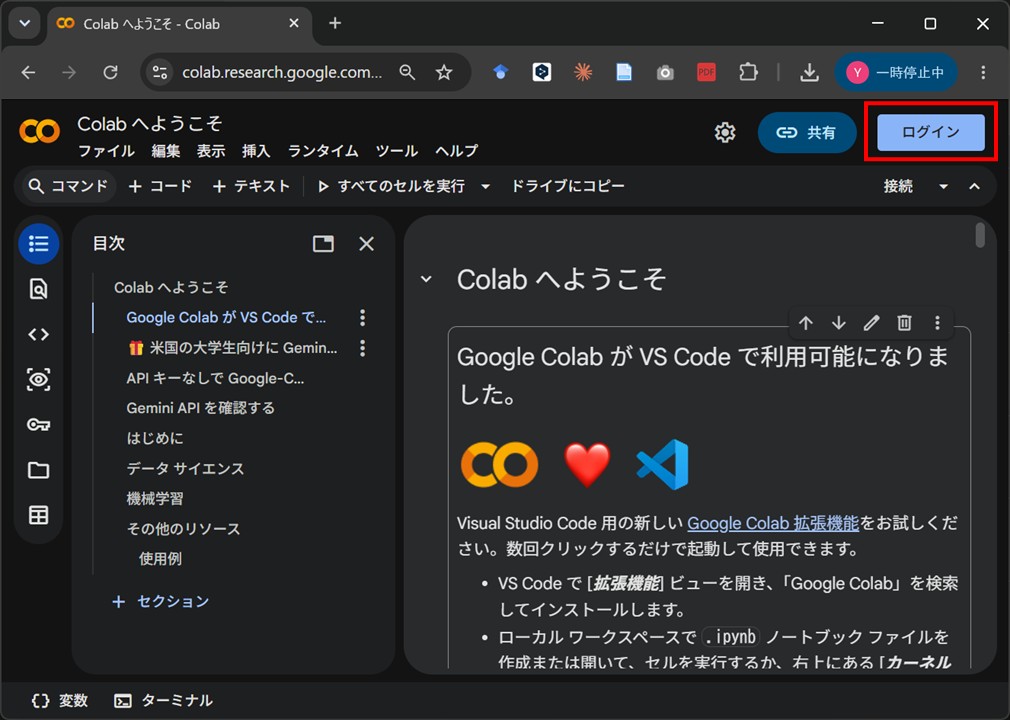This screenshot has height=720, width=1010.
Task: Edit cell with pencil icon
Action: coord(872,323)
